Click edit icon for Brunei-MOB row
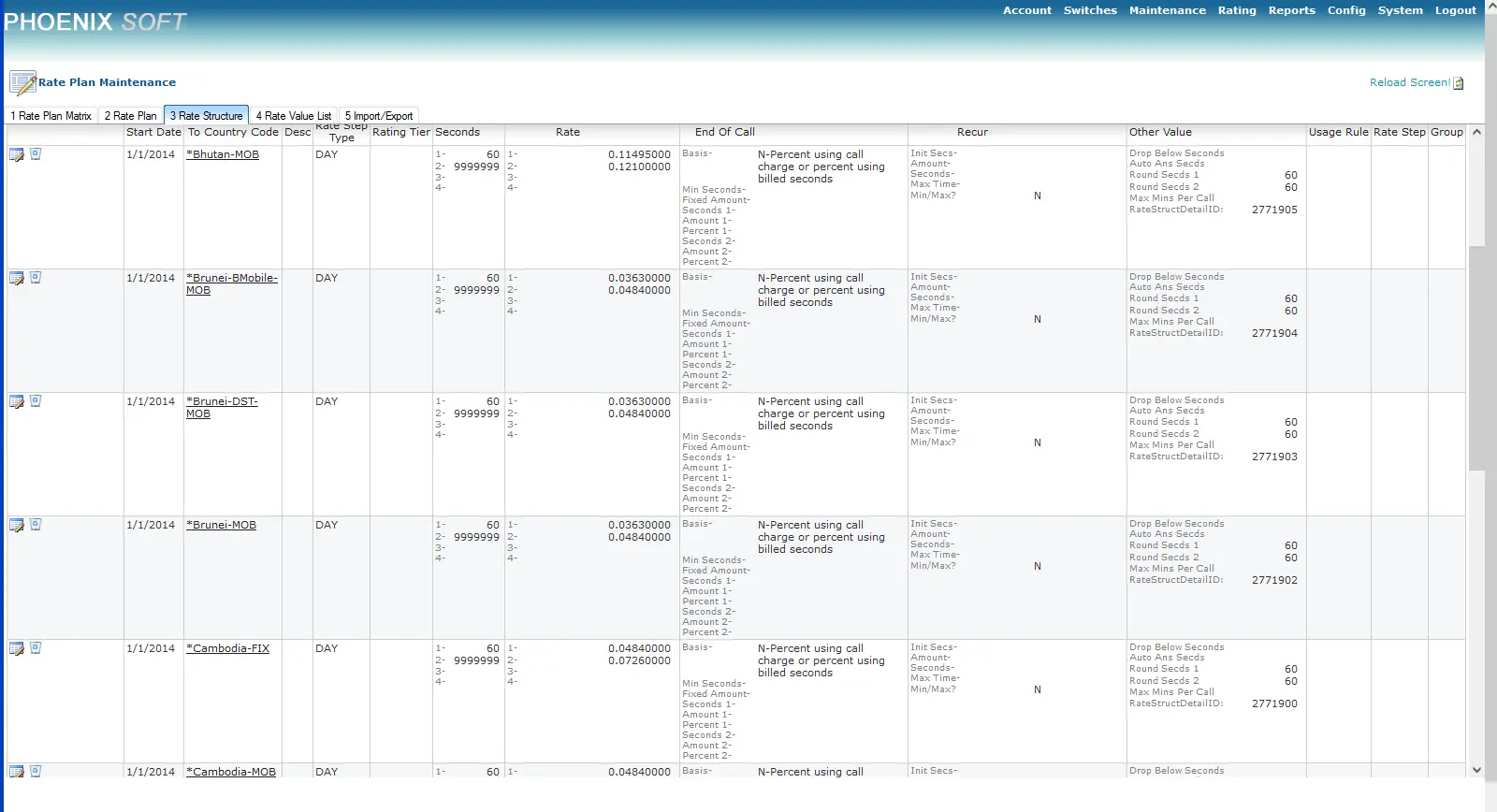 [x=17, y=525]
